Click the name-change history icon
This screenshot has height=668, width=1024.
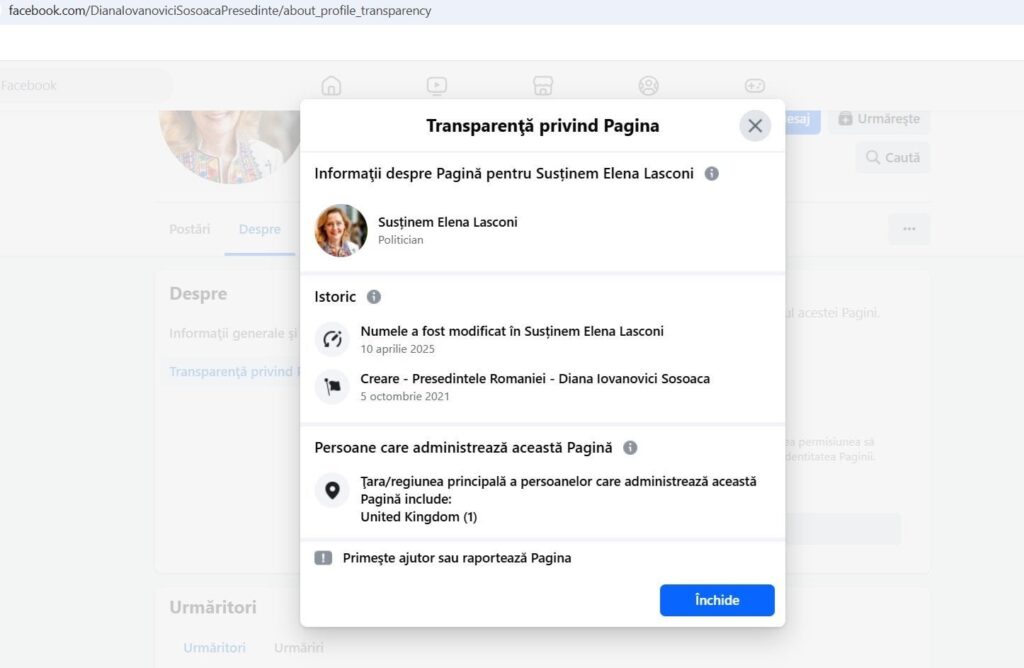[332, 340]
